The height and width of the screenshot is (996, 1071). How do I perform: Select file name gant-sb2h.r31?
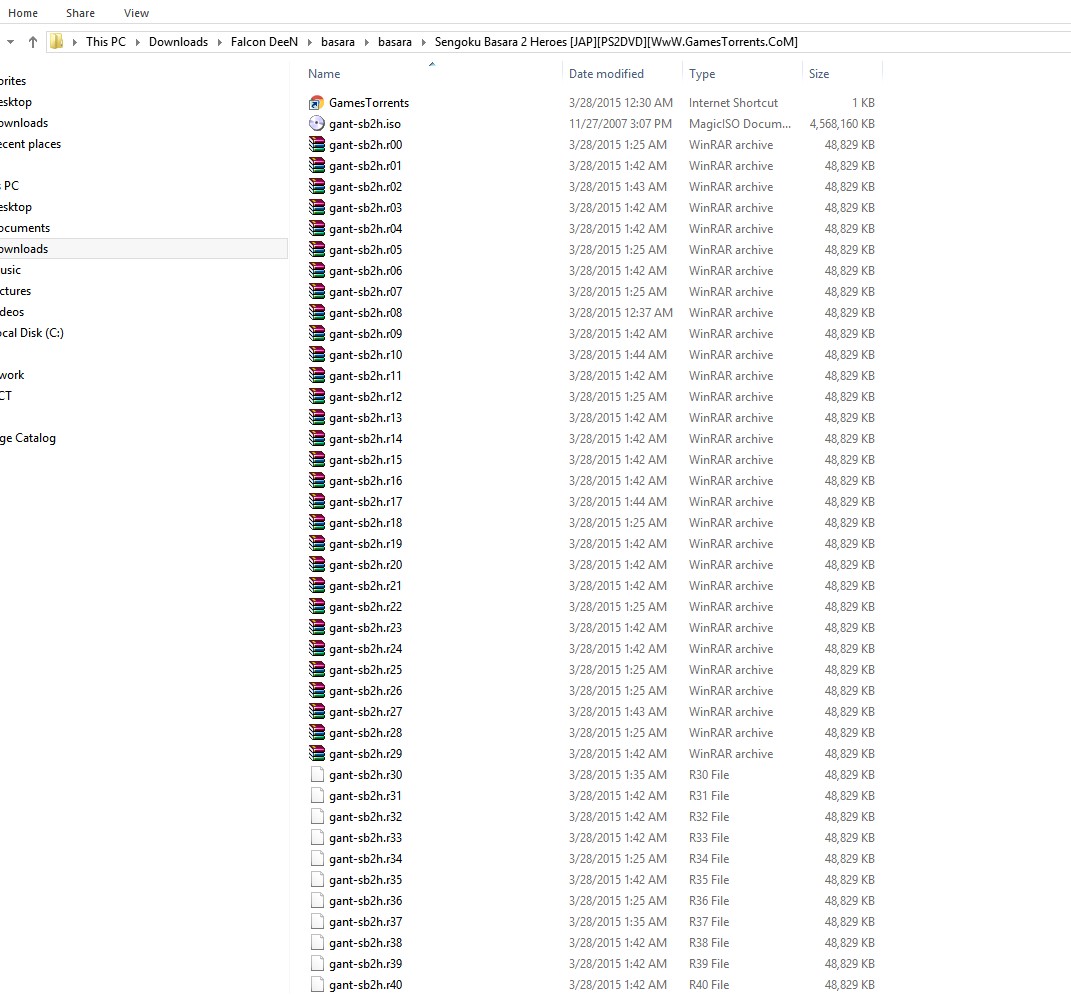pyautogui.click(x=365, y=796)
